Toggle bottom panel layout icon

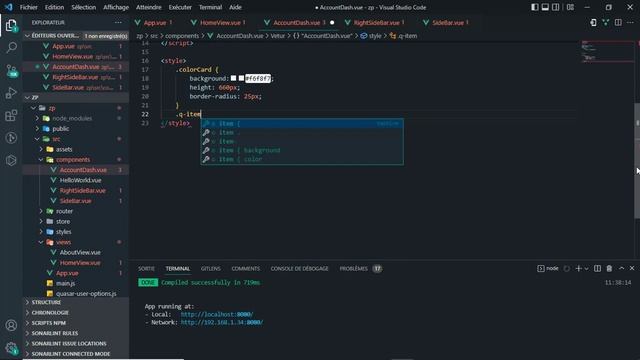[x=545, y=7]
